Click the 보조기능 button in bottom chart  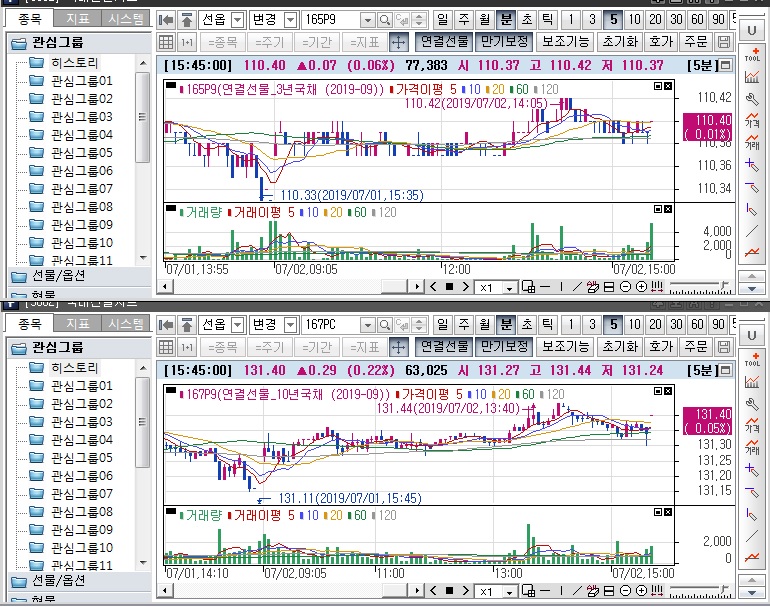pos(565,346)
